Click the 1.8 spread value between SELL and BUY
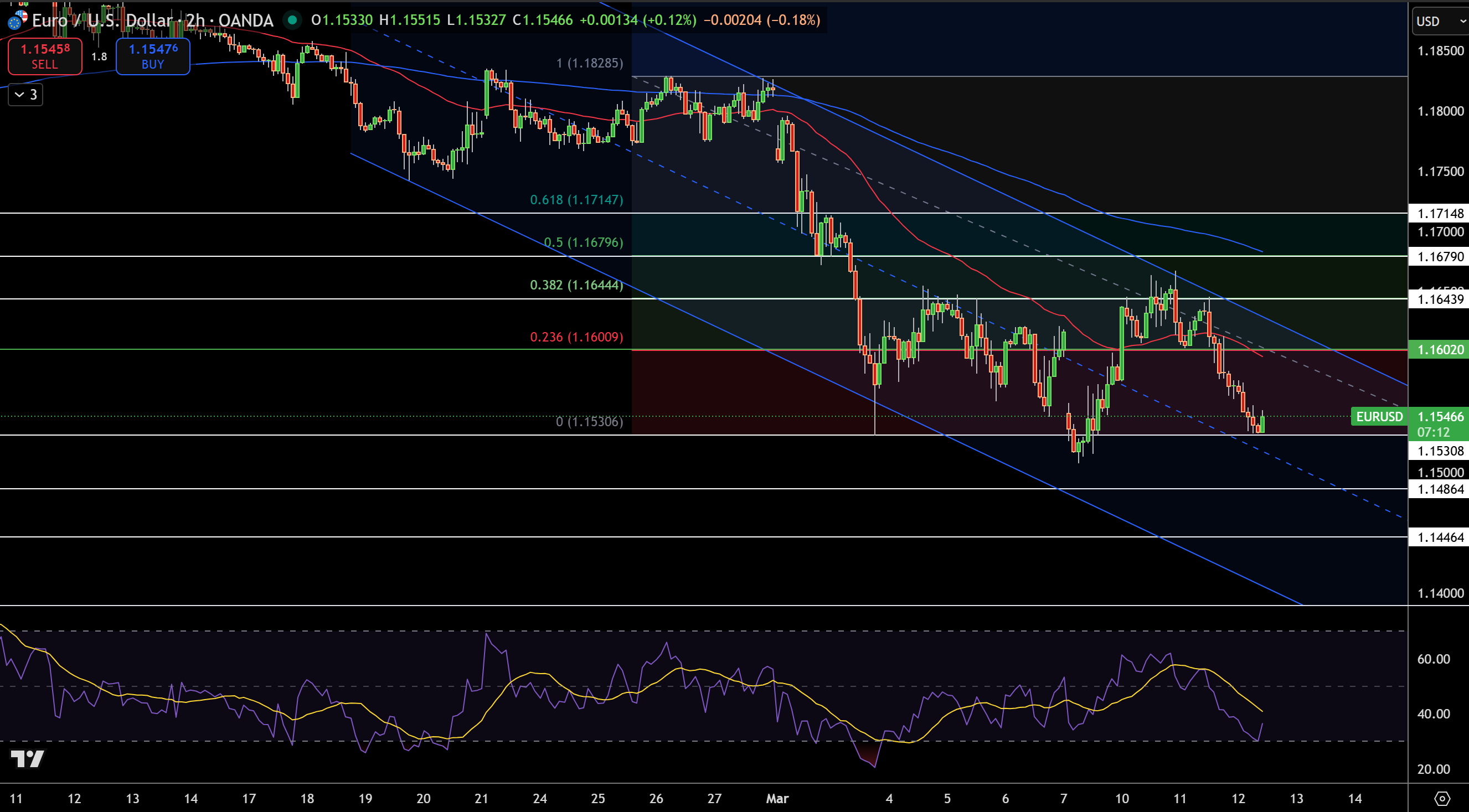The height and width of the screenshot is (812, 1469). pos(99,56)
